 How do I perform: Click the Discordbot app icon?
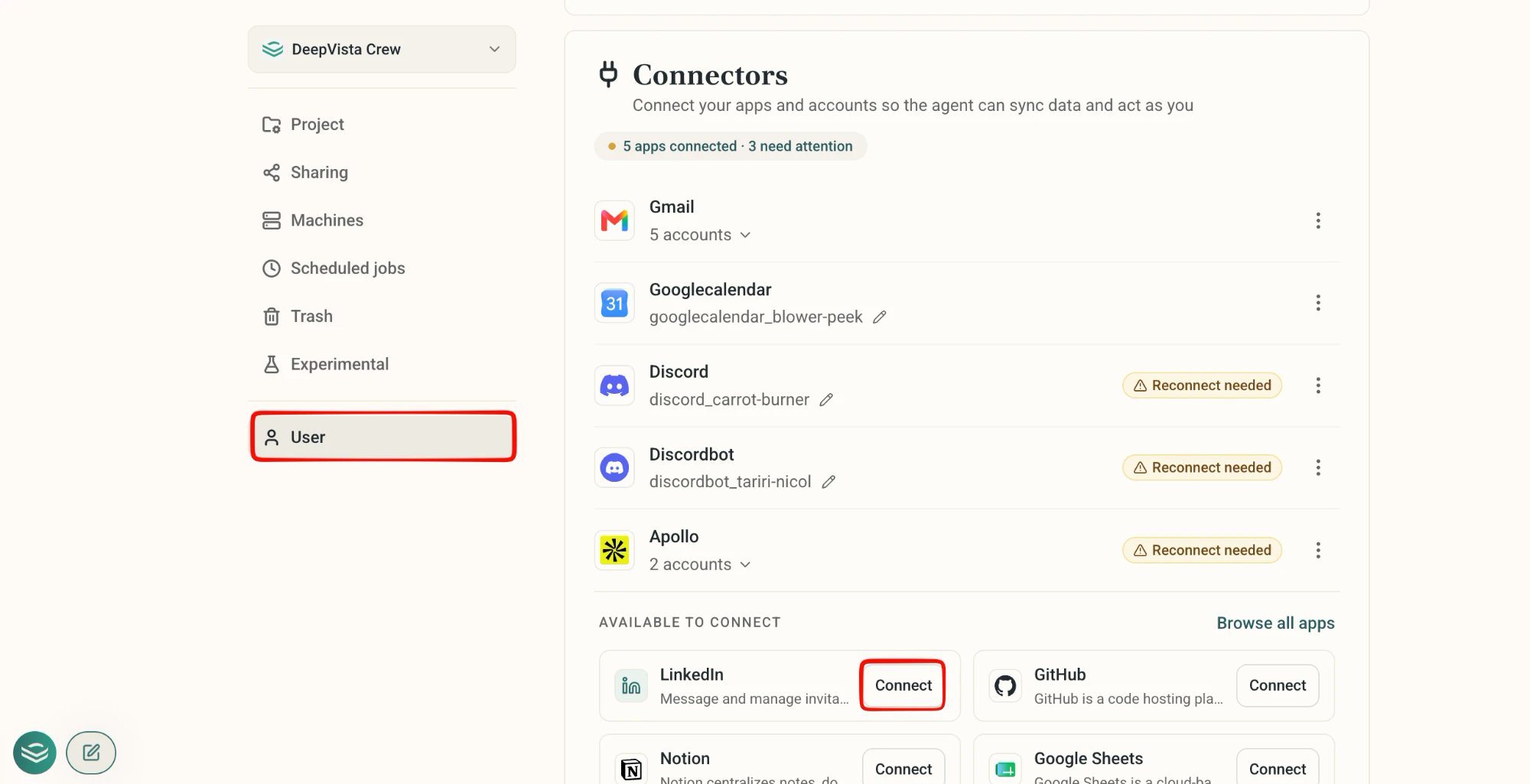click(x=614, y=467)
